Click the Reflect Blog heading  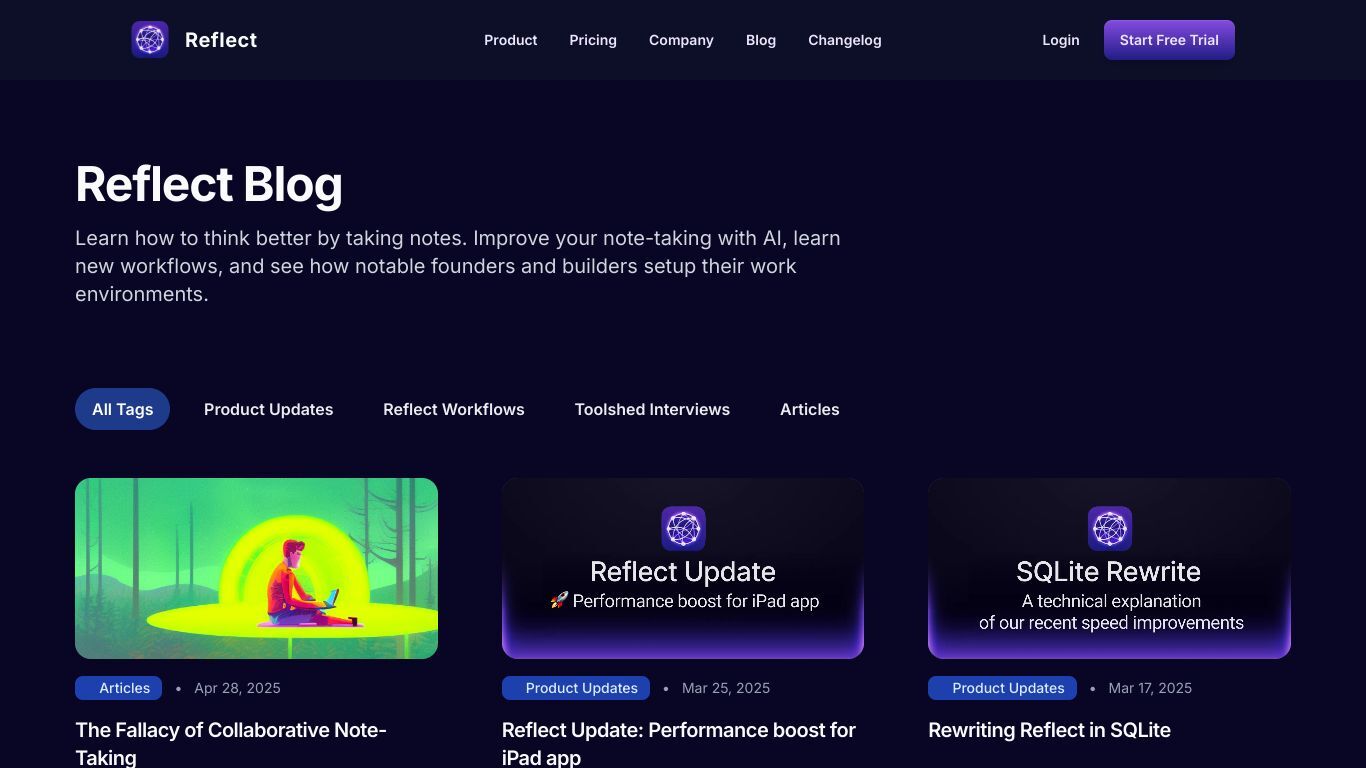coord(209,185)
